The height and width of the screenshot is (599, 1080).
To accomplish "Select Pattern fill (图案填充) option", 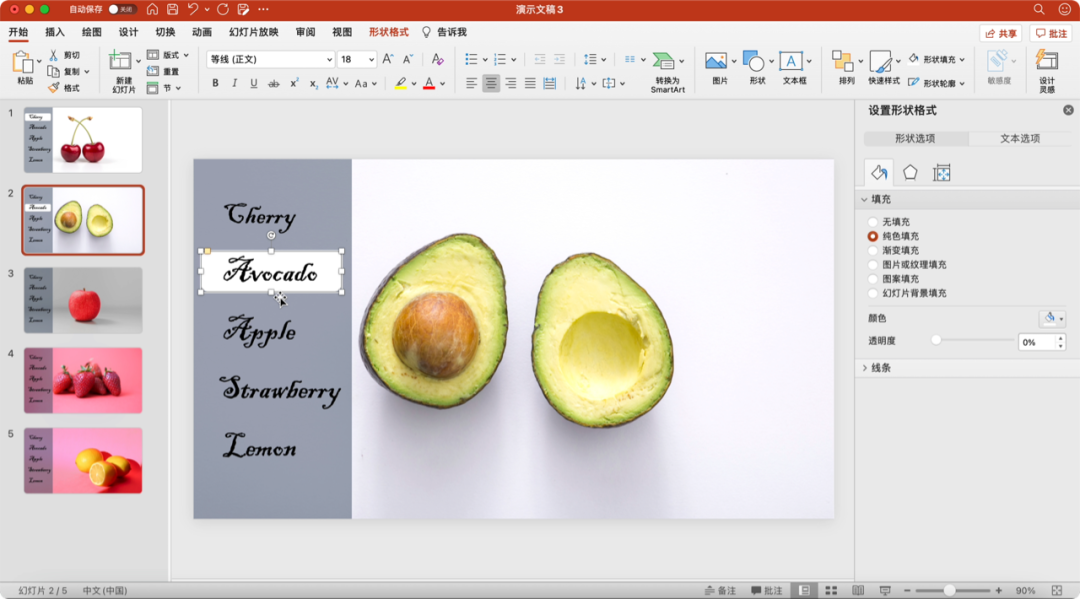I will pos(873,279).
